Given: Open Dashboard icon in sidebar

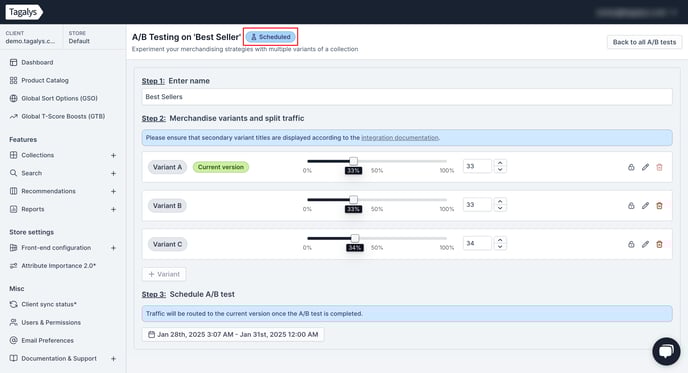Looking at the screenshot, I should pos(14,62).
